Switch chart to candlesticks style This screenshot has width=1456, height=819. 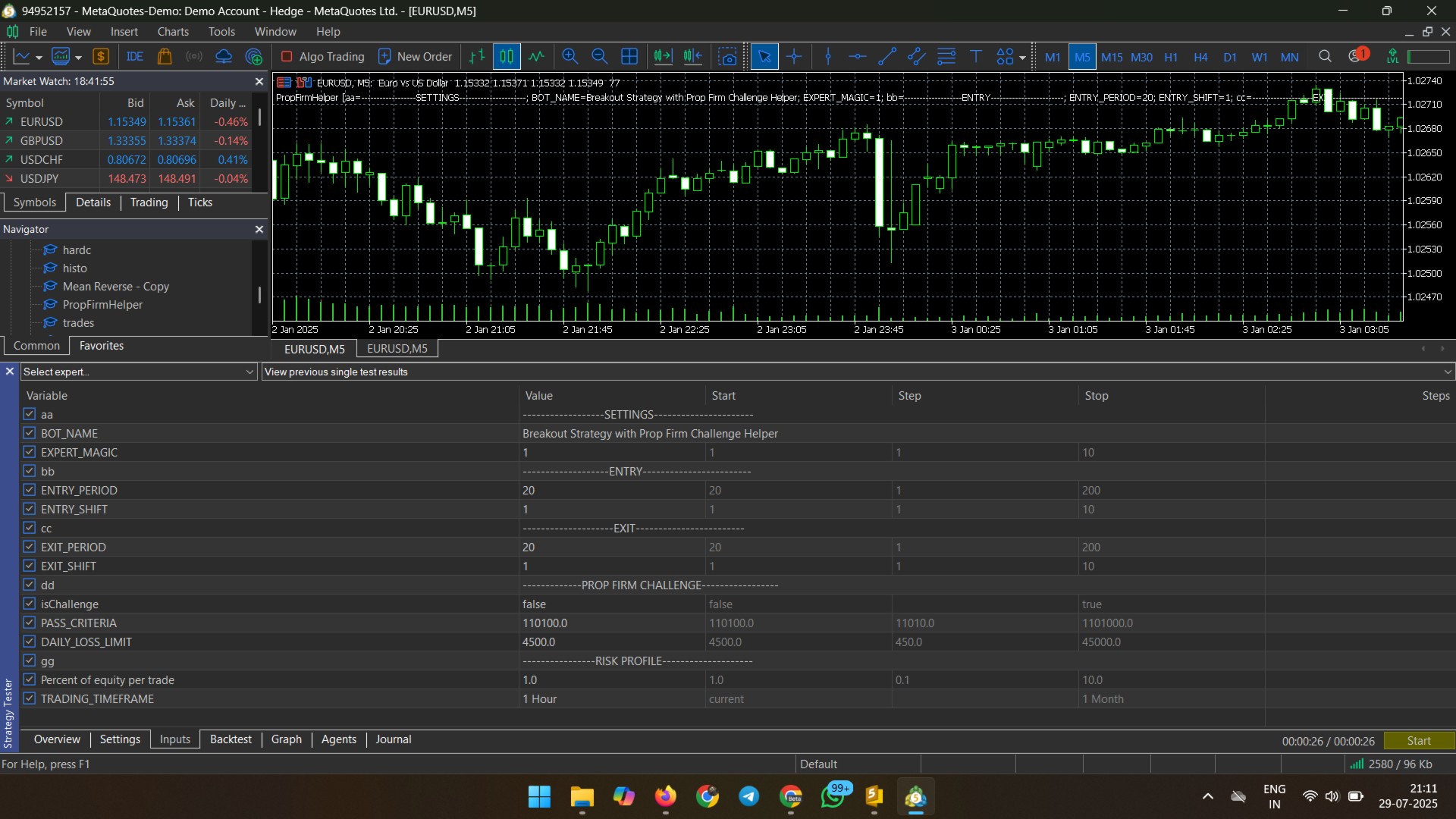(x=507, y=57)
